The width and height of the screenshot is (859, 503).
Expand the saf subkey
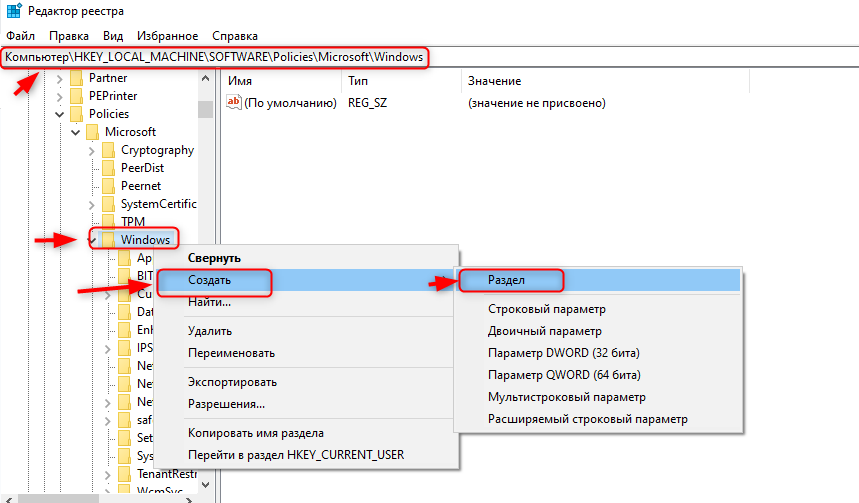[107, 421]
